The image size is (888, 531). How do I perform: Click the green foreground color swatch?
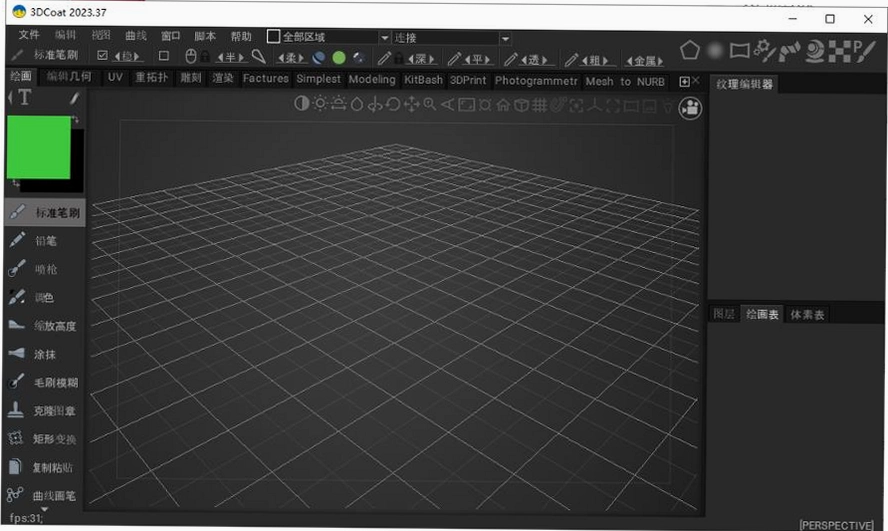click(39, 147)
